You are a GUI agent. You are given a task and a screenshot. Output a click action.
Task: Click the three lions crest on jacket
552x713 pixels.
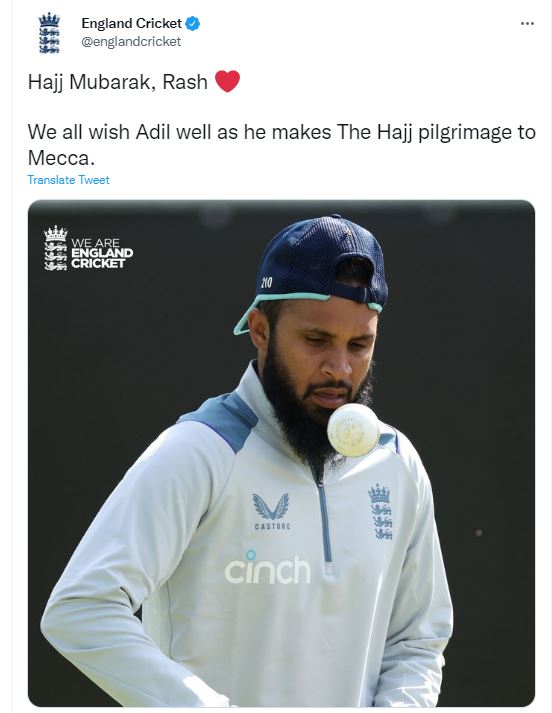(x=381, y=512)
